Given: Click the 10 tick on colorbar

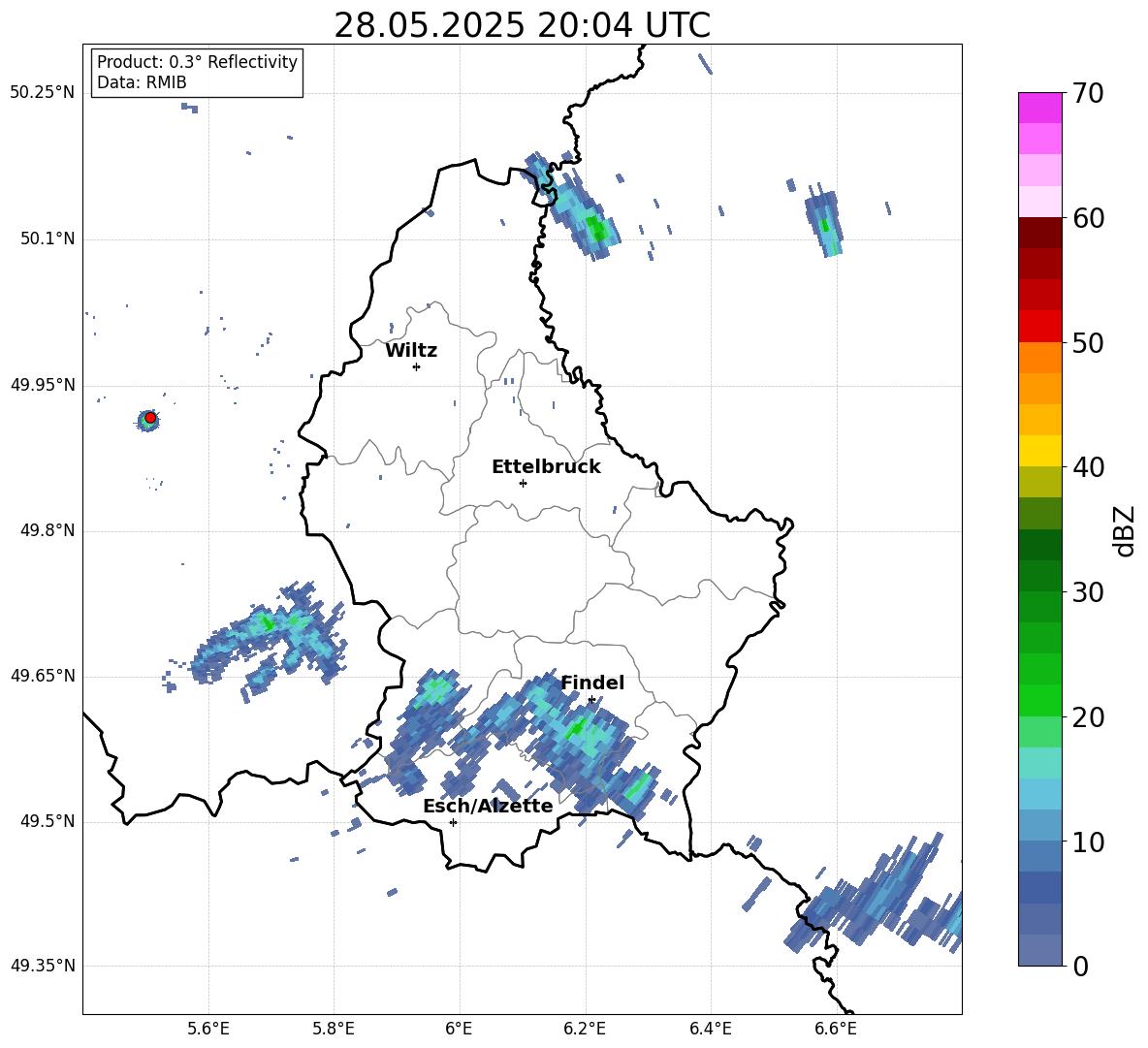Looking at the screenshot, I should tap(1087, 842).
